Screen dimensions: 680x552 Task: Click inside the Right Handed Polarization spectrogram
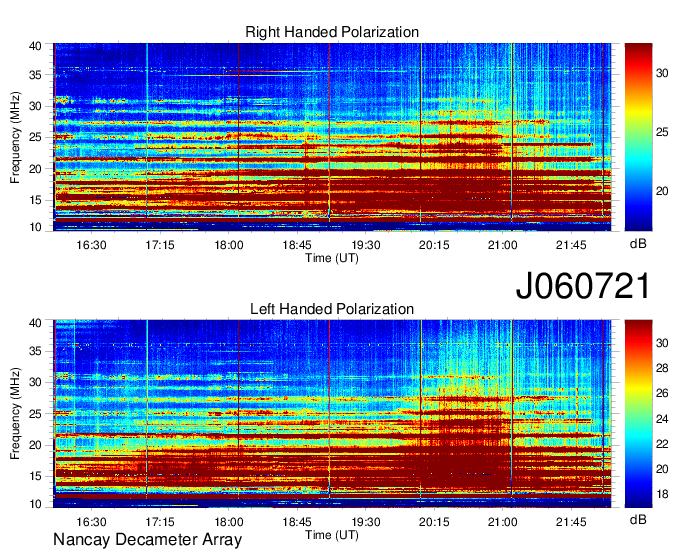[x=332, y=137]
